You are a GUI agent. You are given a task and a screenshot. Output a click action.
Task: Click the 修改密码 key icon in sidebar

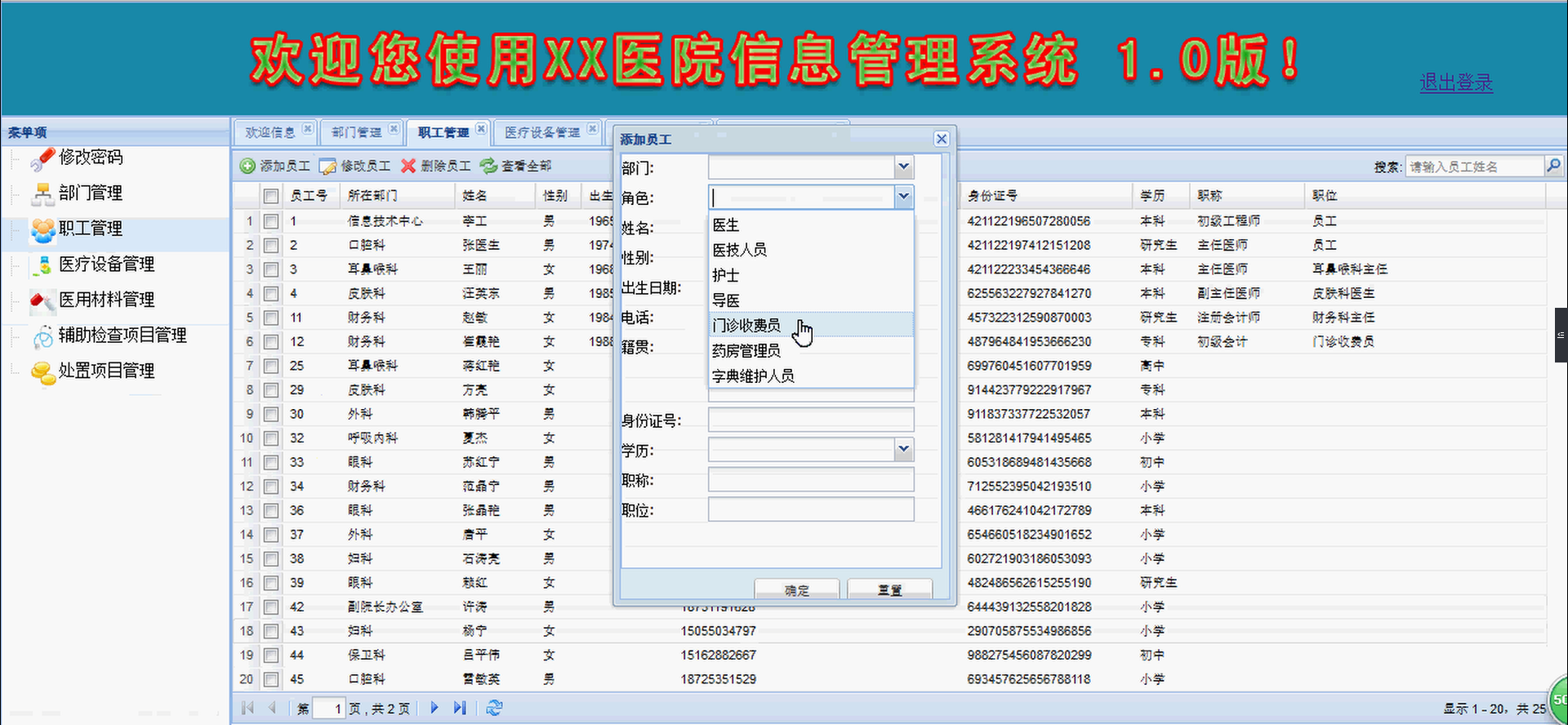(42, 158)
